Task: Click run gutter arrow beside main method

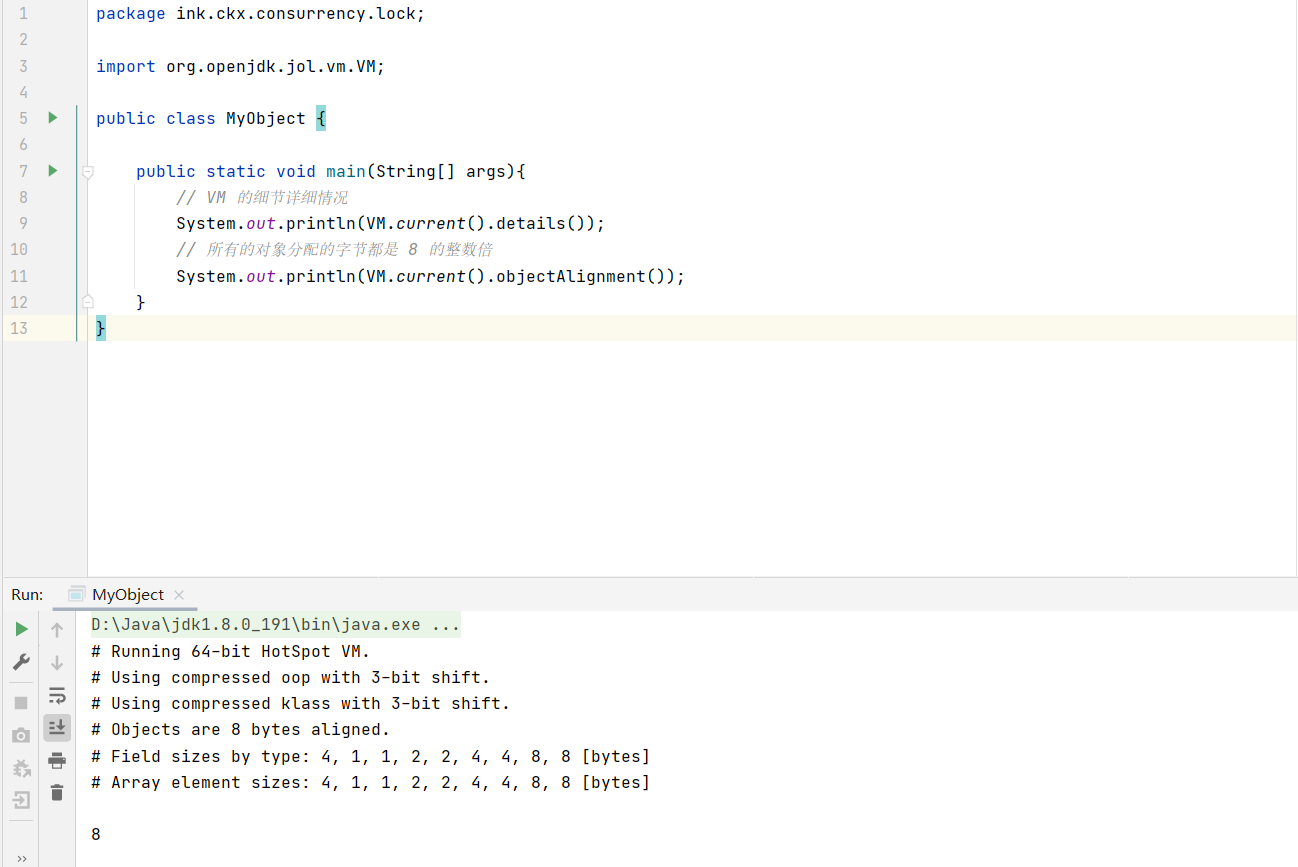Action: click(x=53, y=171)
